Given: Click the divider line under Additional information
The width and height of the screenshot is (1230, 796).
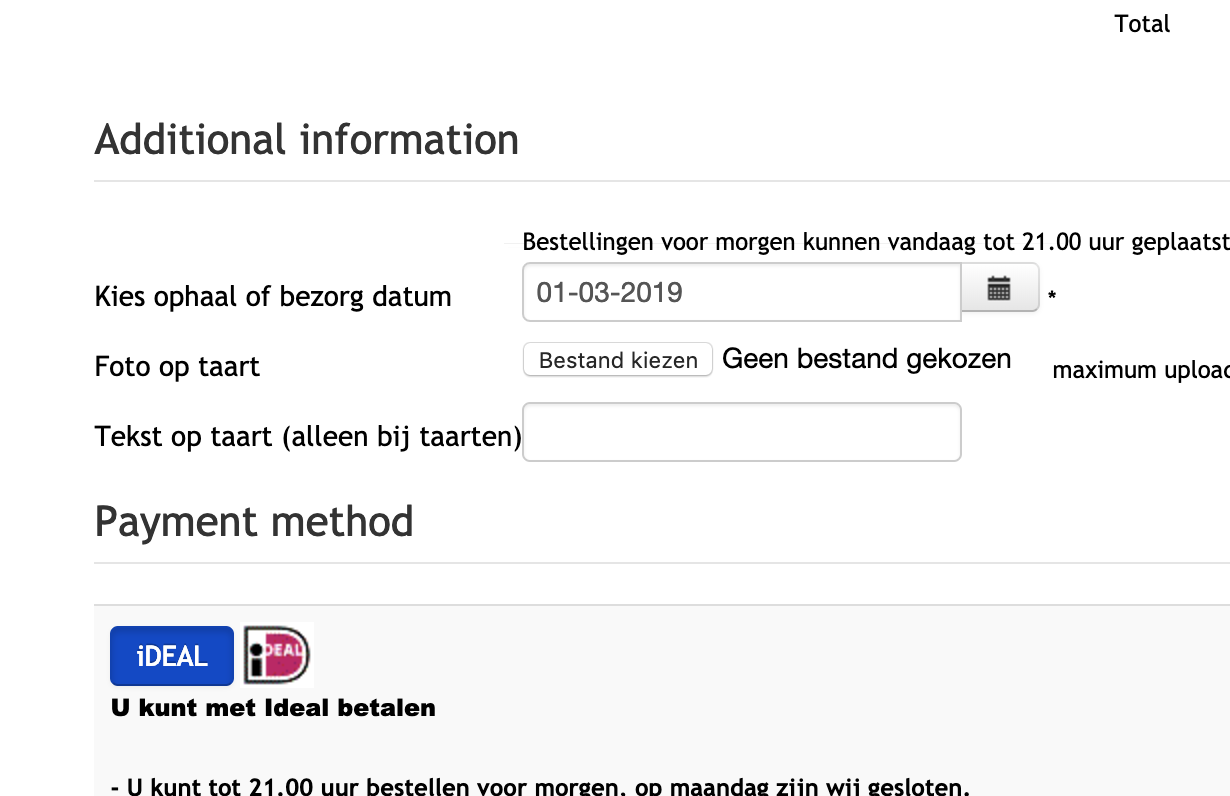Looking at the screenshot, I should [660, 181].
